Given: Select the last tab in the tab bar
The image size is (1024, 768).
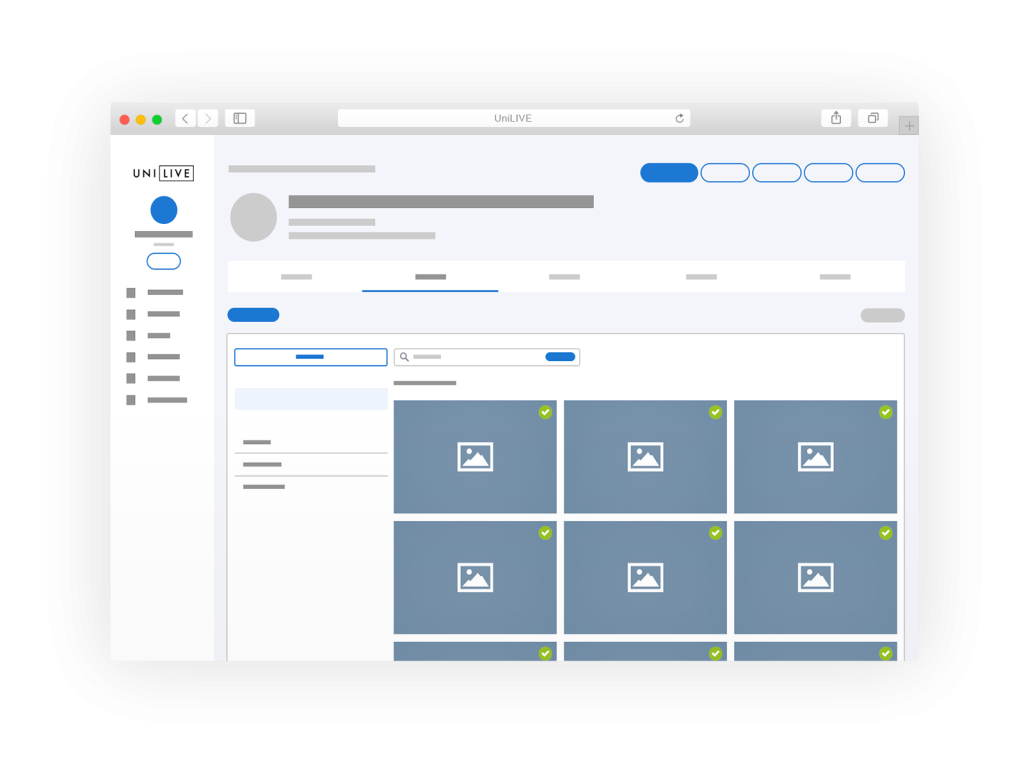Looking at the screenshot, I should [x=836, y=277].
